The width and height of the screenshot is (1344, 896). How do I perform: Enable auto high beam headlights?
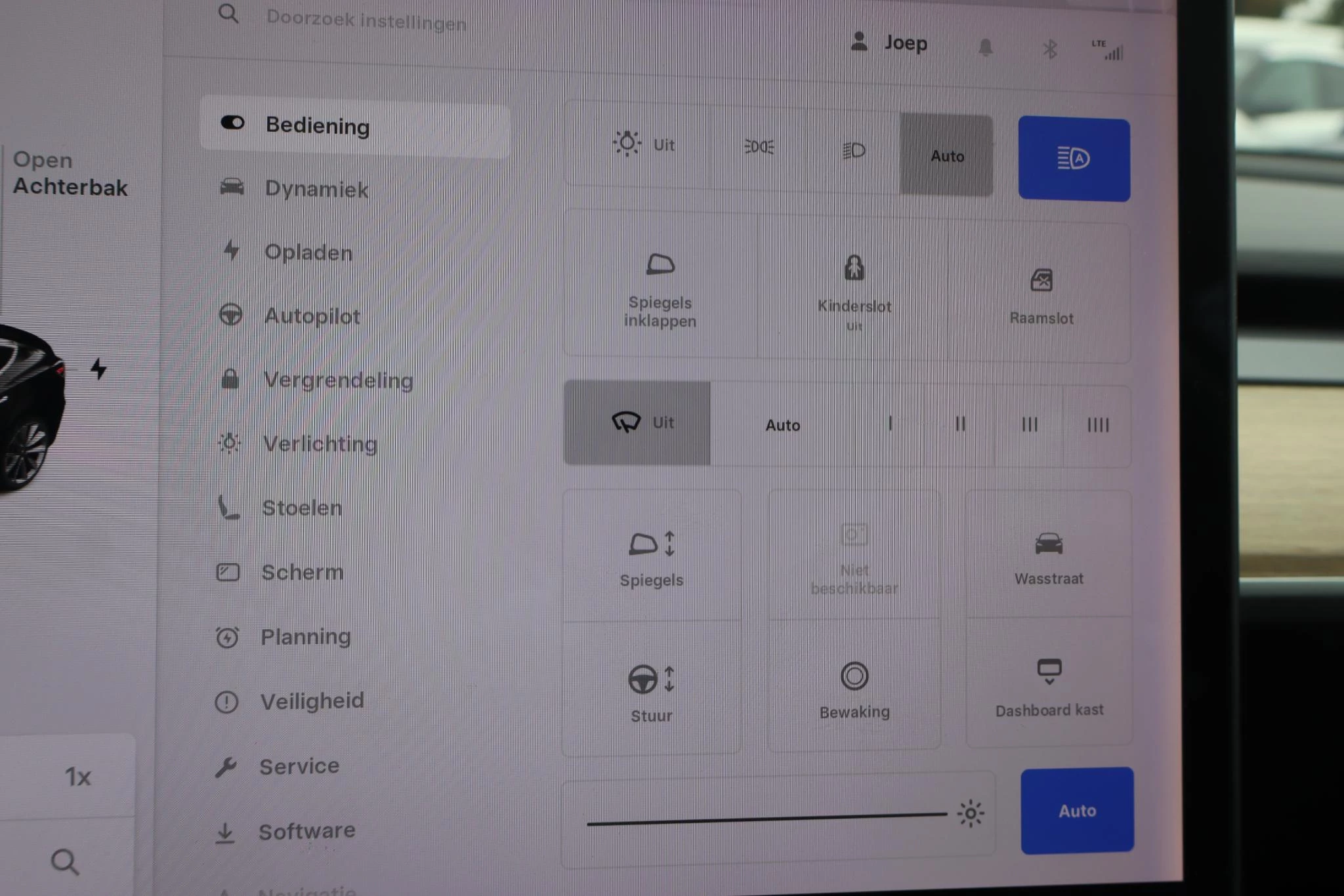[1074, 159]
